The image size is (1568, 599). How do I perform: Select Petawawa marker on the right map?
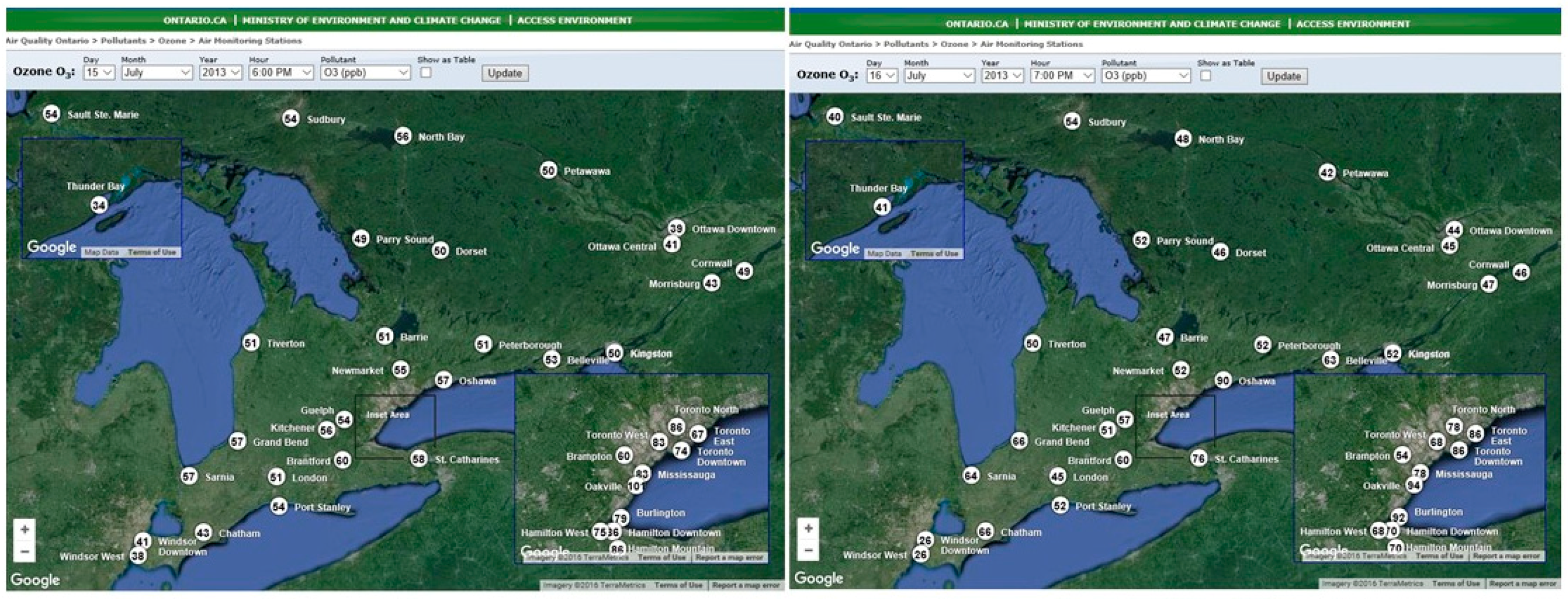[1327, 172]
